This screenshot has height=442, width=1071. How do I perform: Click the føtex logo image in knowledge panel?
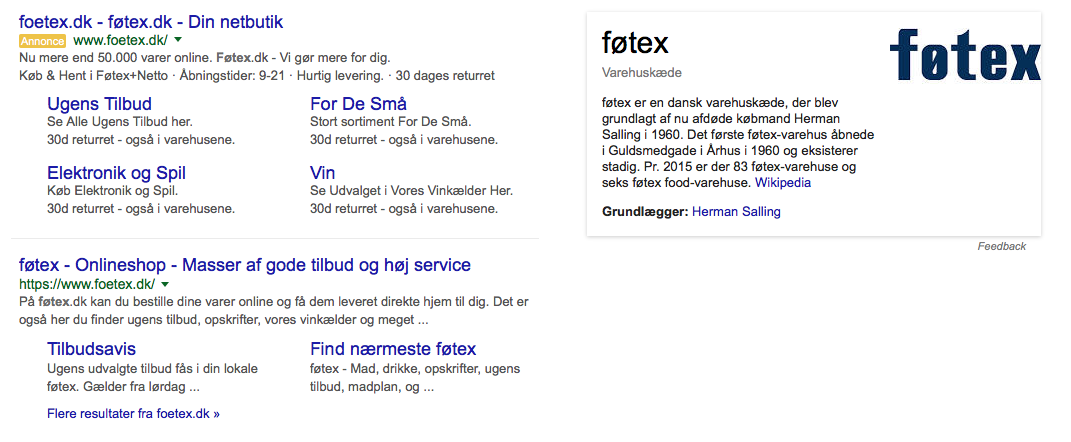pyautogui.click(x=965, y=55)
